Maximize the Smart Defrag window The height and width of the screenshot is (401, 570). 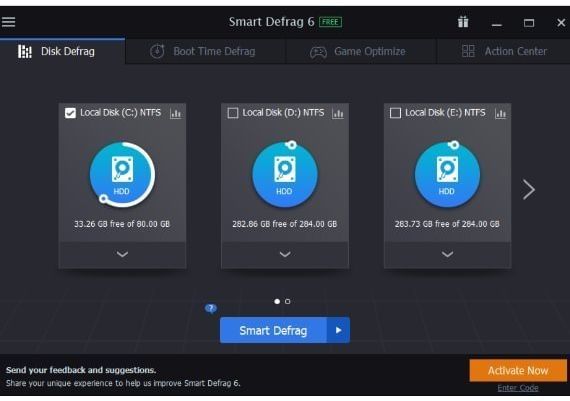(529, 23)
